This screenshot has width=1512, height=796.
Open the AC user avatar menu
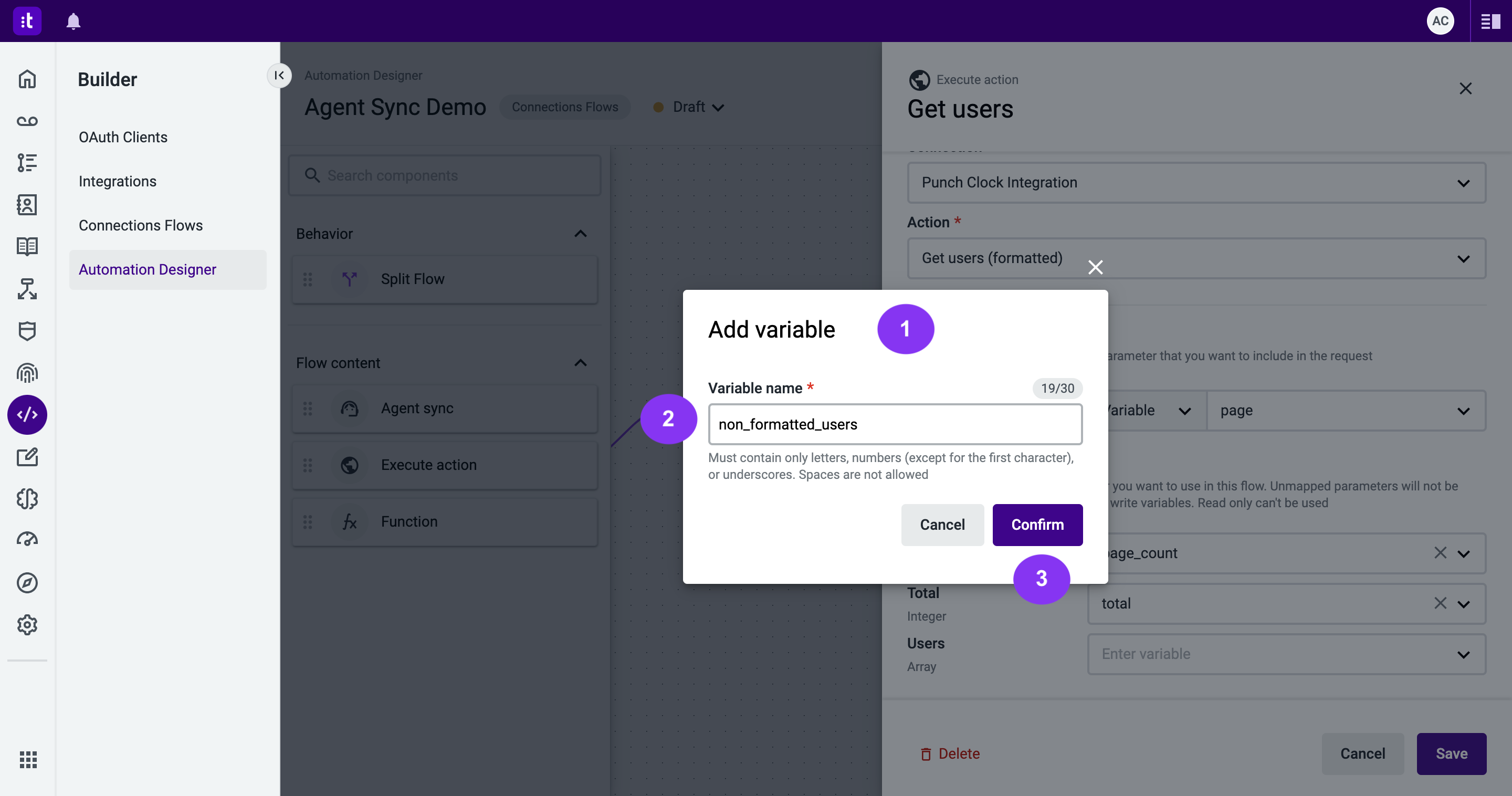click(1440, 20)
